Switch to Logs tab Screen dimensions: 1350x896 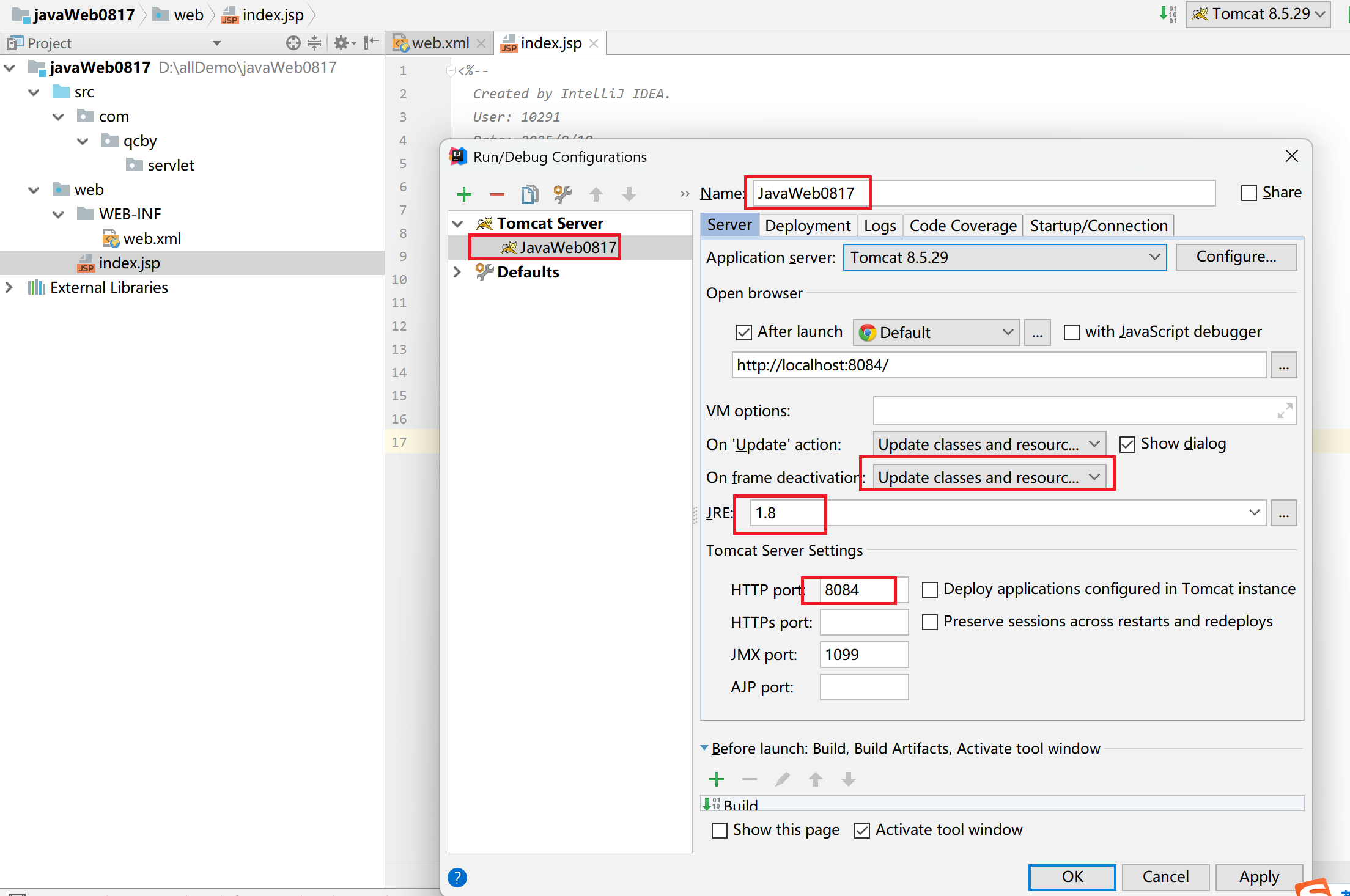(x=880, y=226)
